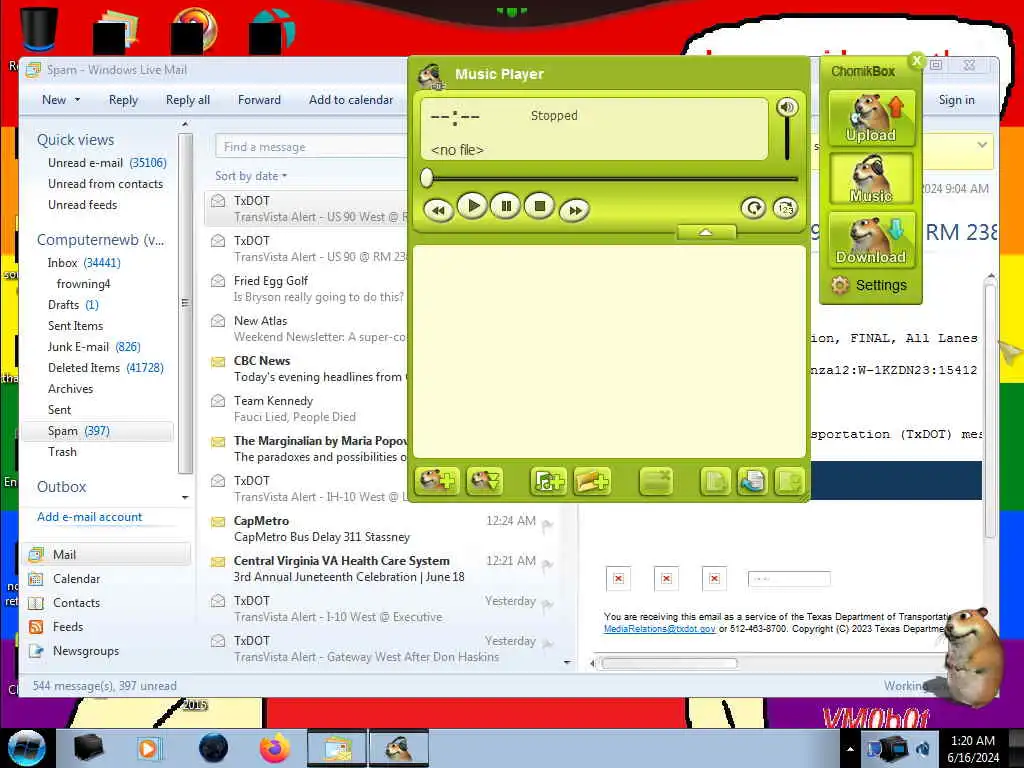Click the remove item from playlist icon

(x=655, y=482)
